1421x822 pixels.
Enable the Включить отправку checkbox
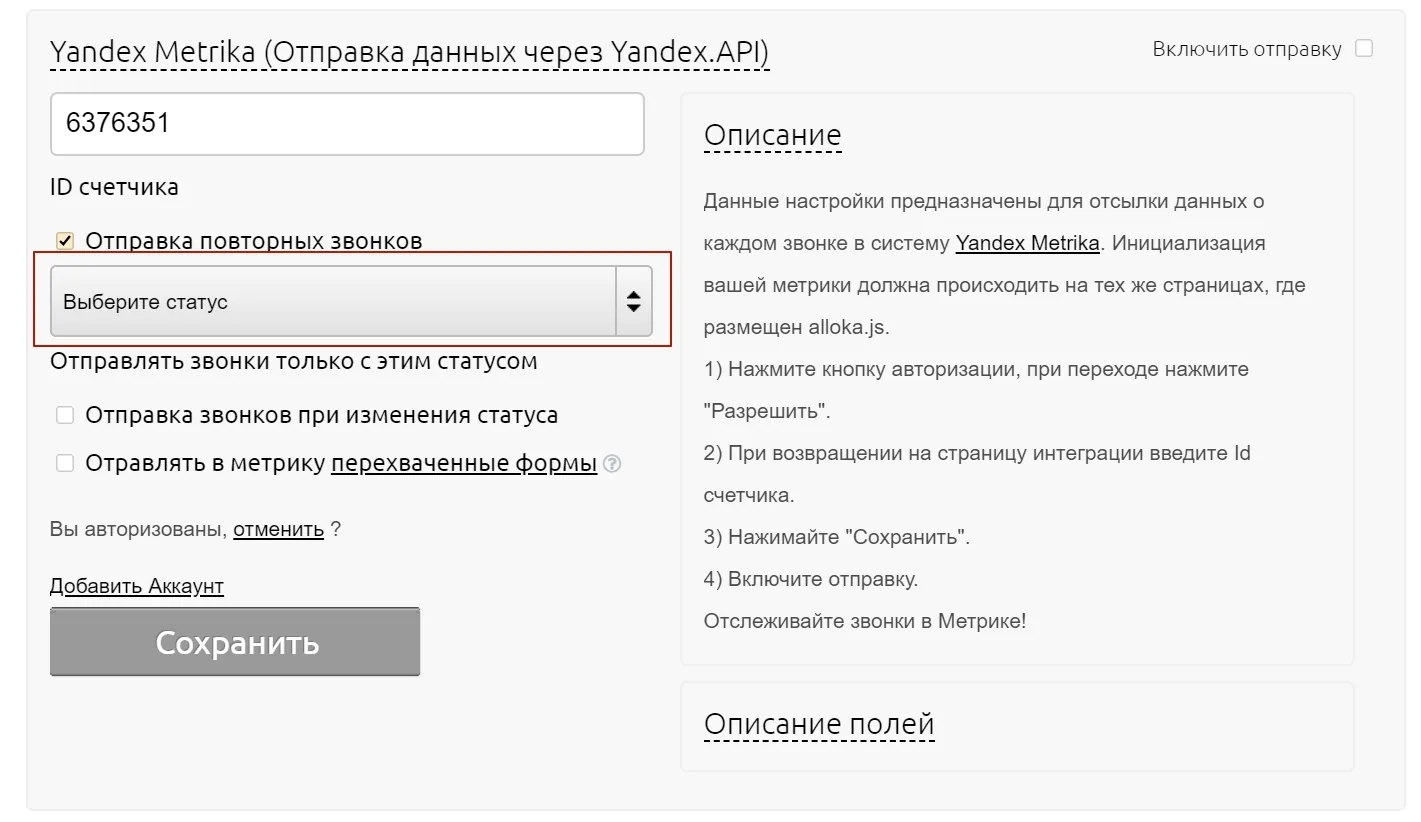pyautogui.click(x=1364, y=48)
